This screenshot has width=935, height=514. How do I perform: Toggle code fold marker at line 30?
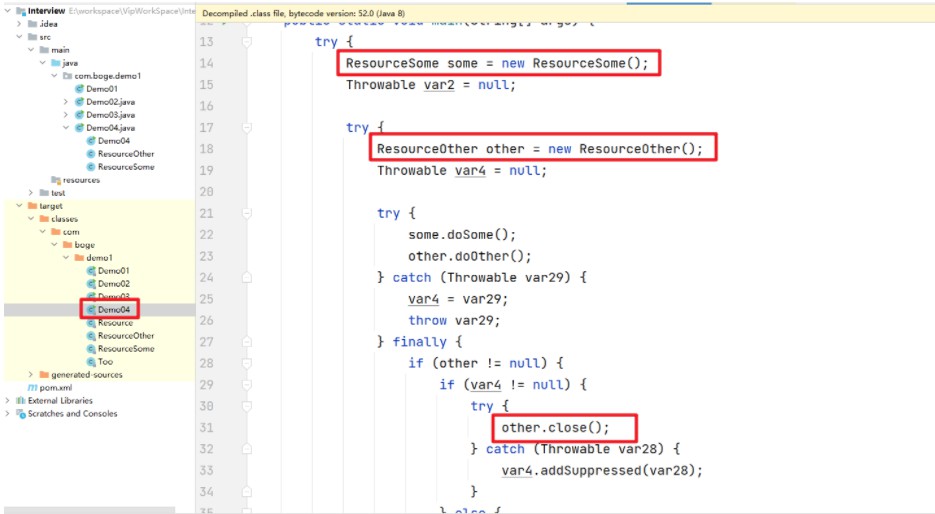(x=246, y=406)
